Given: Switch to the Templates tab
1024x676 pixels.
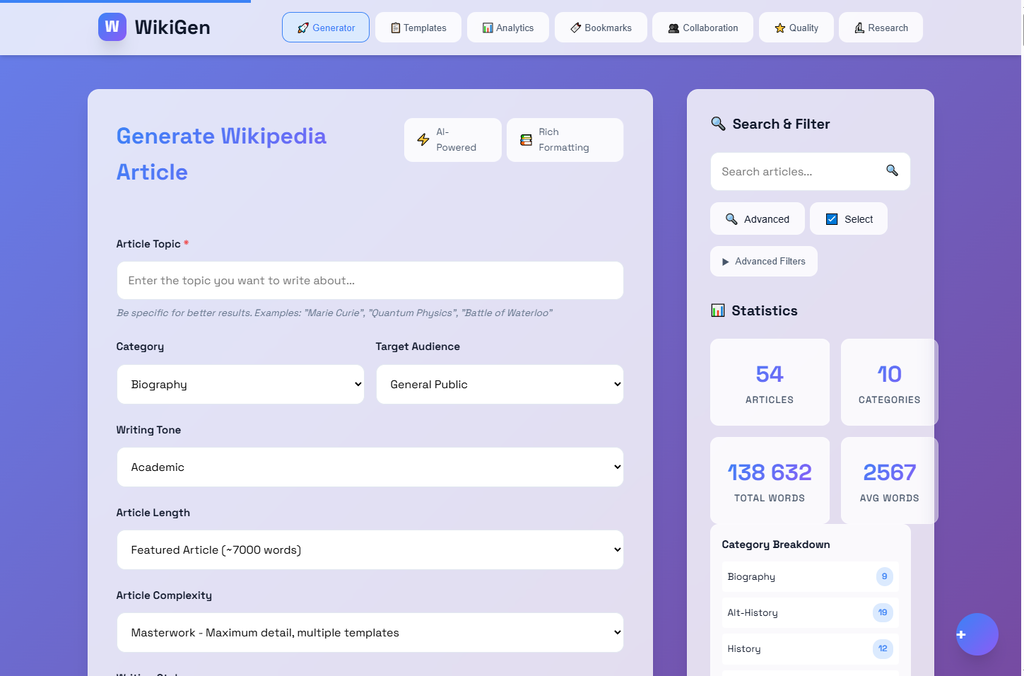Looking at the screenshot, I should (x=418, y=28).
